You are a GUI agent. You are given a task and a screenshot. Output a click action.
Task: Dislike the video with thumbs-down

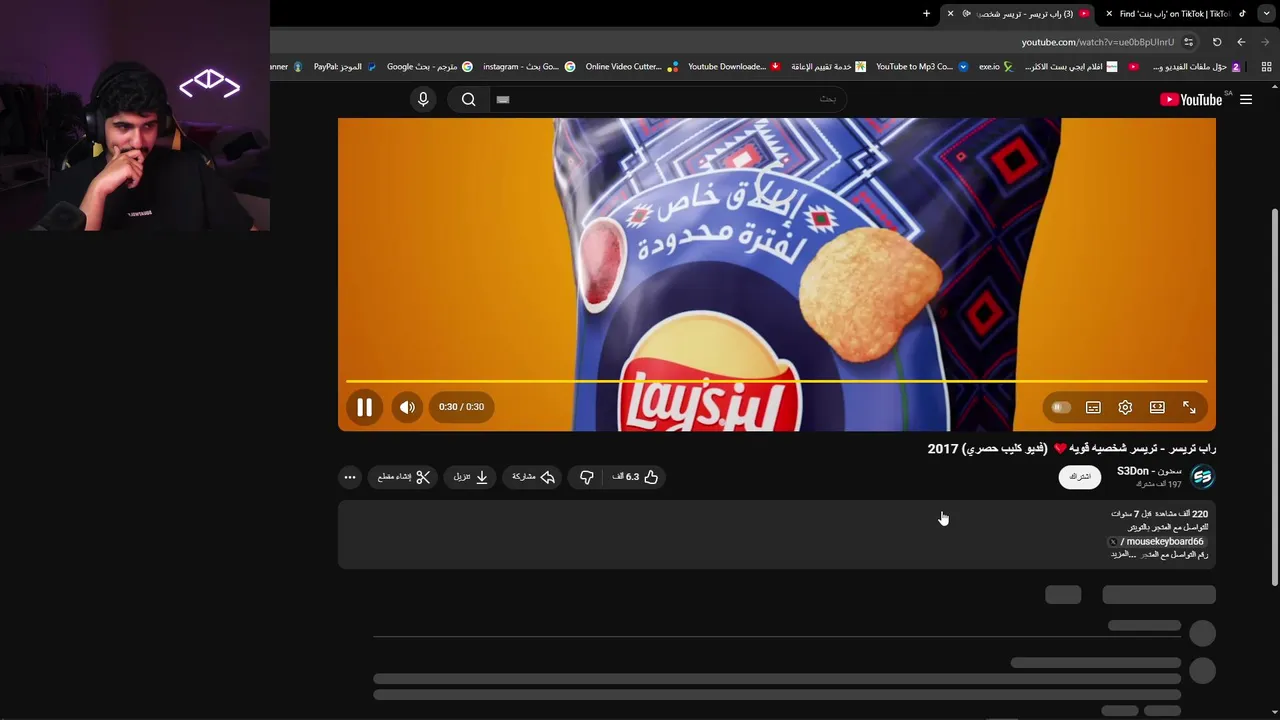[587, 477]
